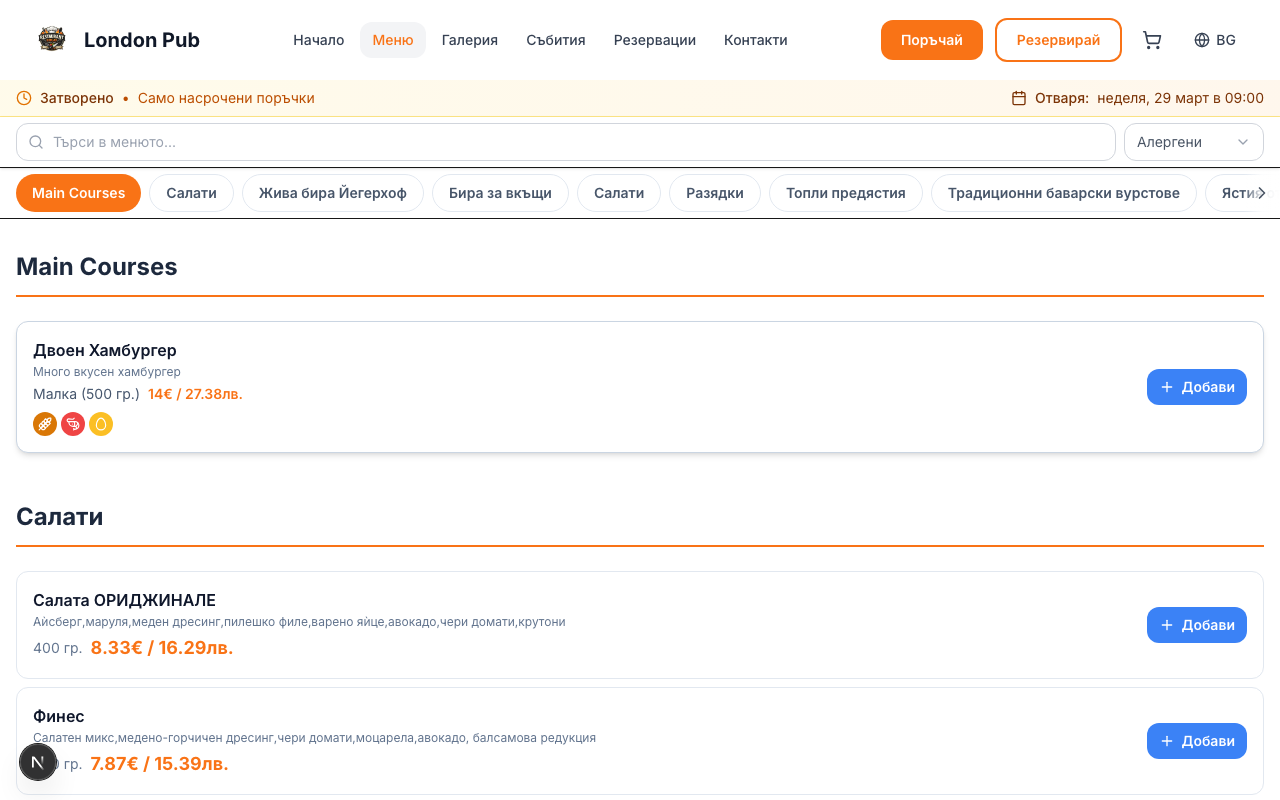Open the shopping cart
This screenshot has height=800, width=1280.
pyautogui.click(x=1152, y=40)
